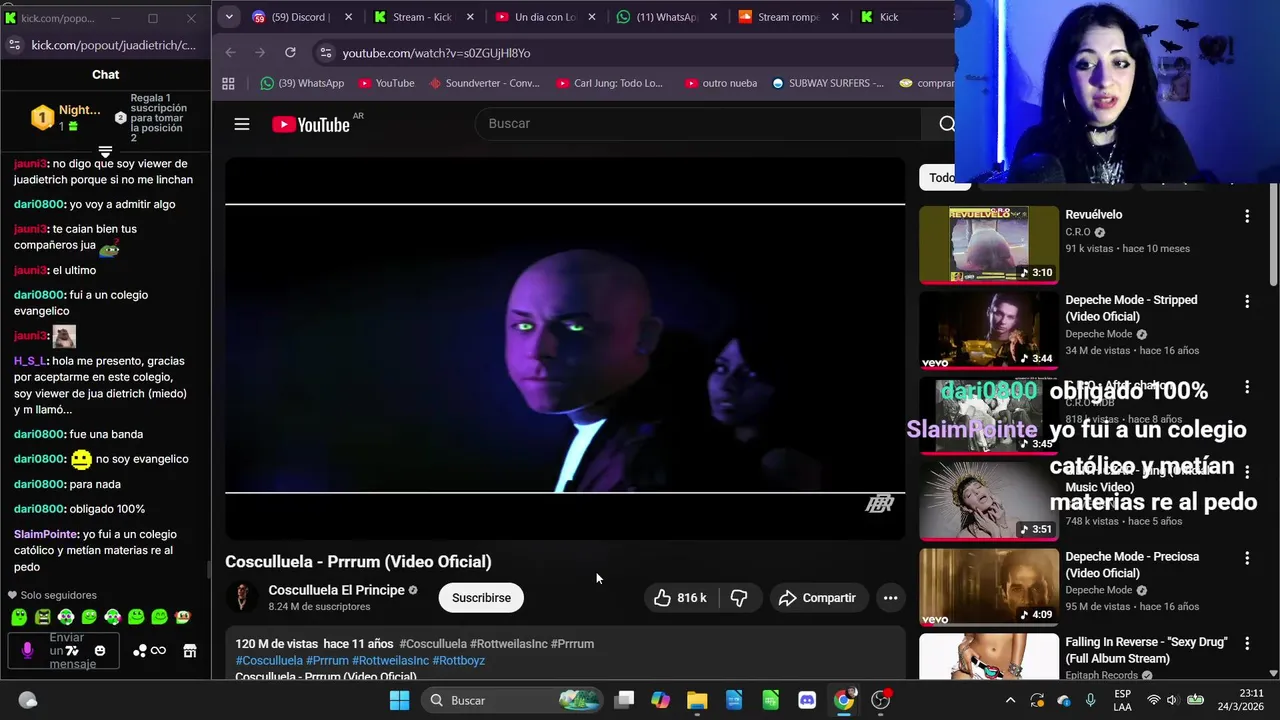
Task: Click the Compartir share button
Action: point(817,598)
